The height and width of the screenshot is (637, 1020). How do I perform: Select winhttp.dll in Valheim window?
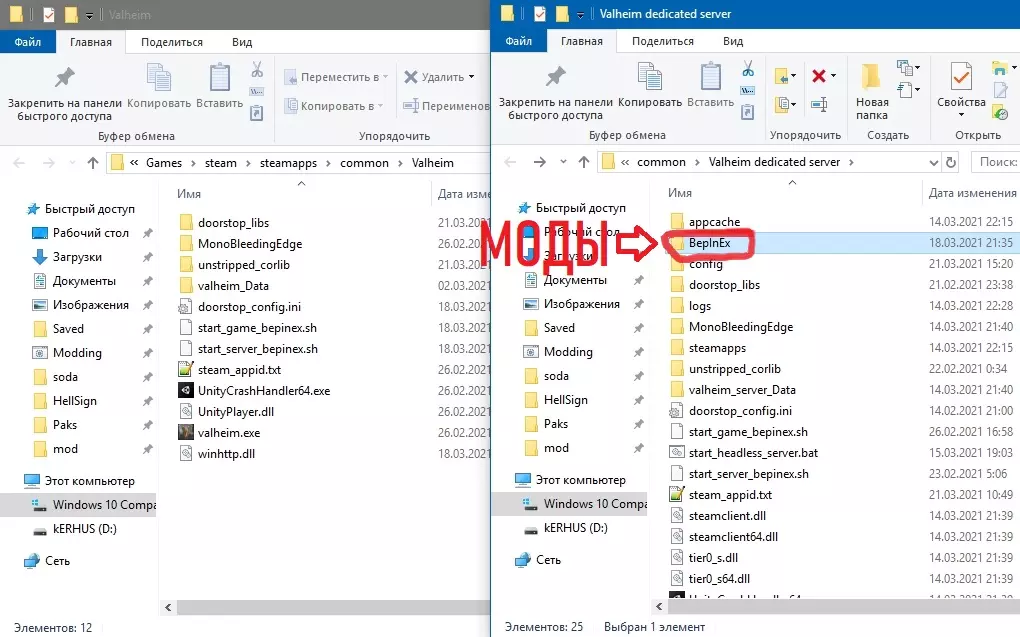coord(226,454)
